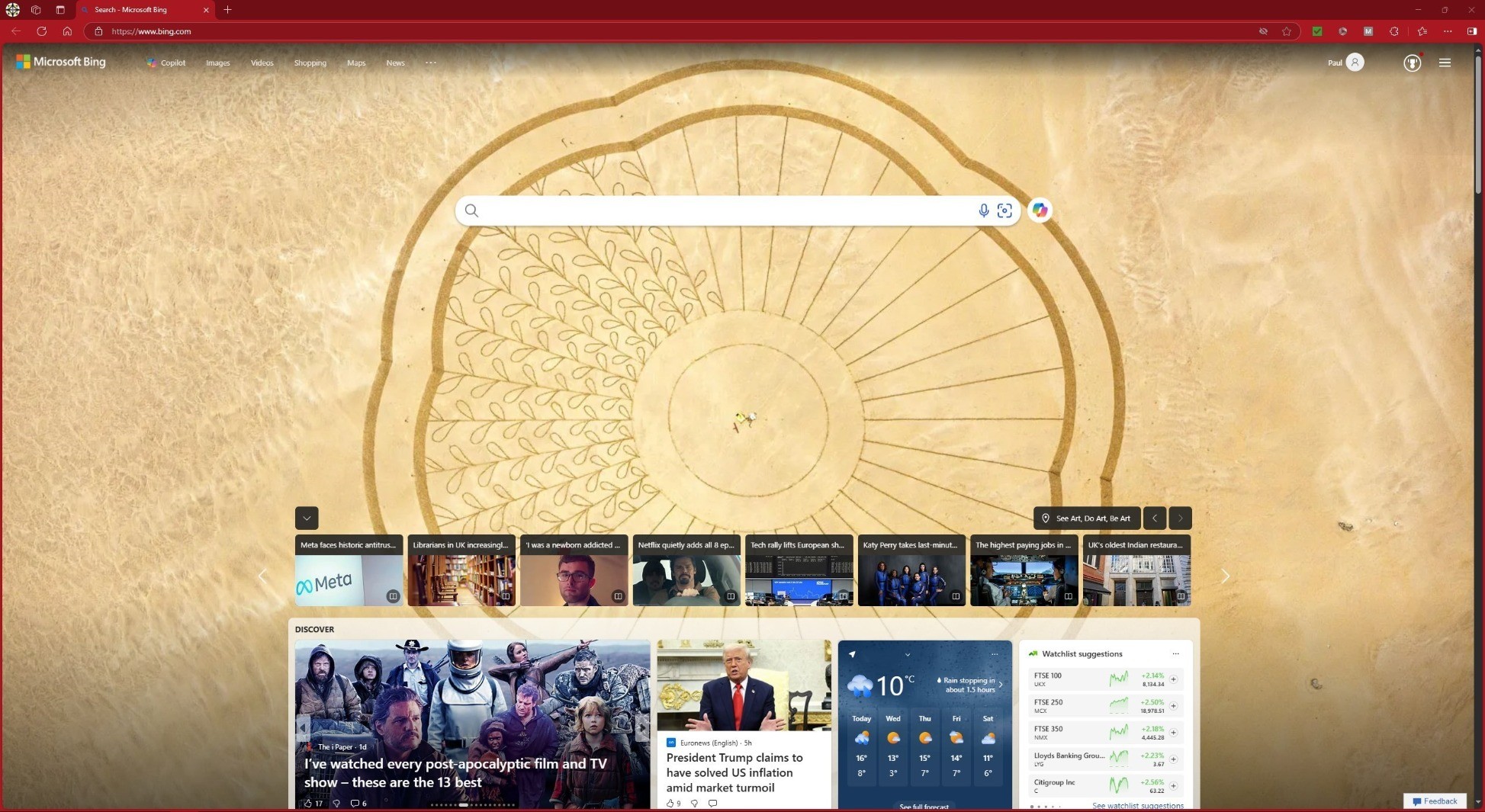The height and width of the screenshot is (812, 1485).
Task: Expand the weather location dropdown chevron
Action: 908,654
